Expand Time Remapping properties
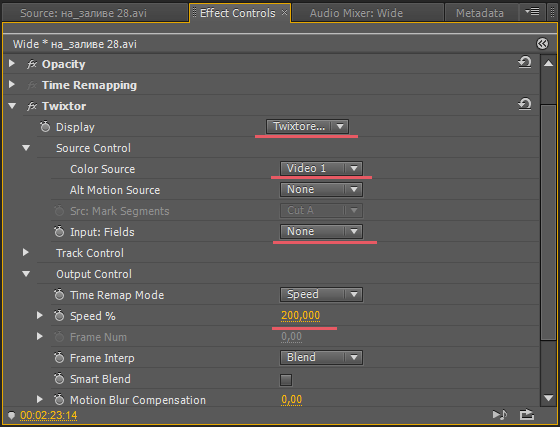This screenshot has width=560, height=427. click(x=12, y=85)
